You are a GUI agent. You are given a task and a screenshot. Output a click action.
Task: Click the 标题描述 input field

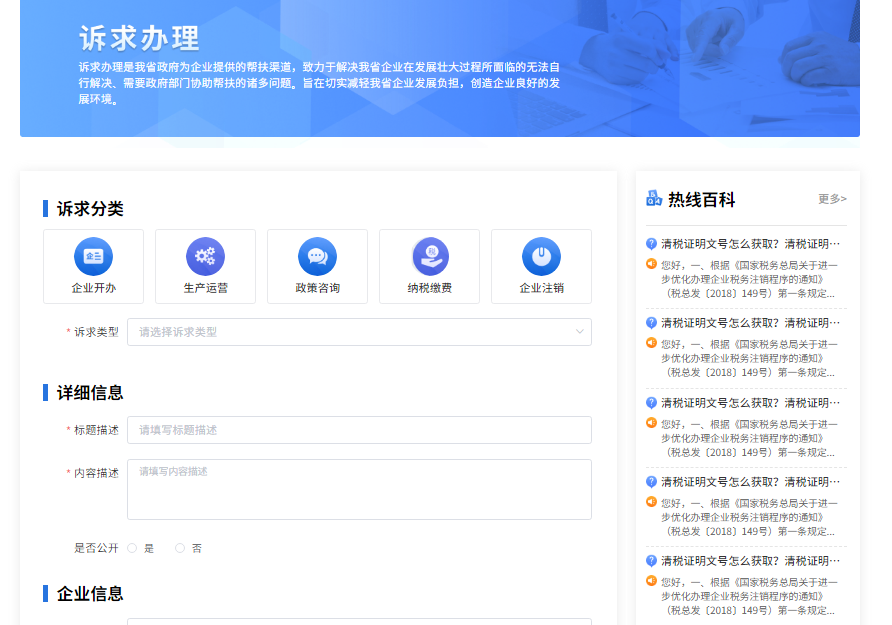(358, 430)
